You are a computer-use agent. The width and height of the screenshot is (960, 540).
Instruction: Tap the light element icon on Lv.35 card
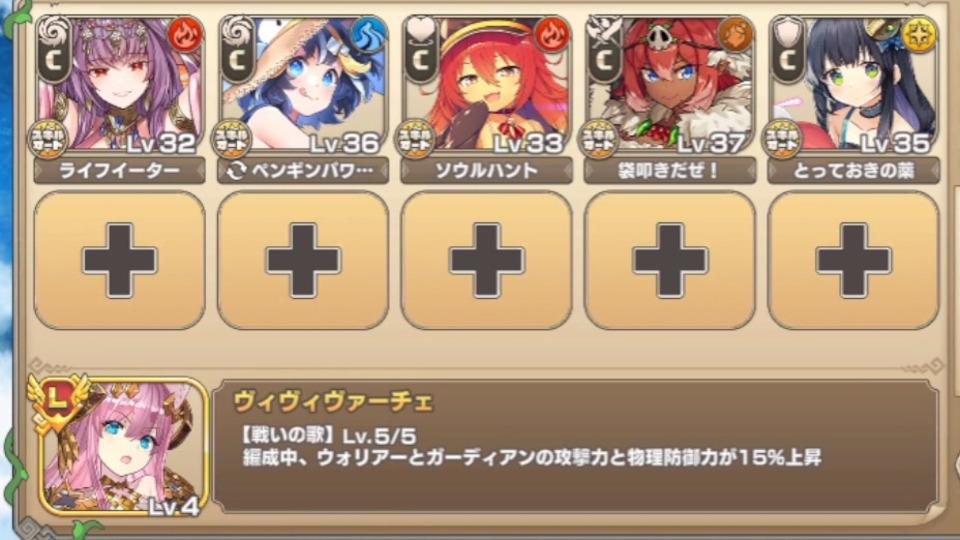click(x=918, y=35)
